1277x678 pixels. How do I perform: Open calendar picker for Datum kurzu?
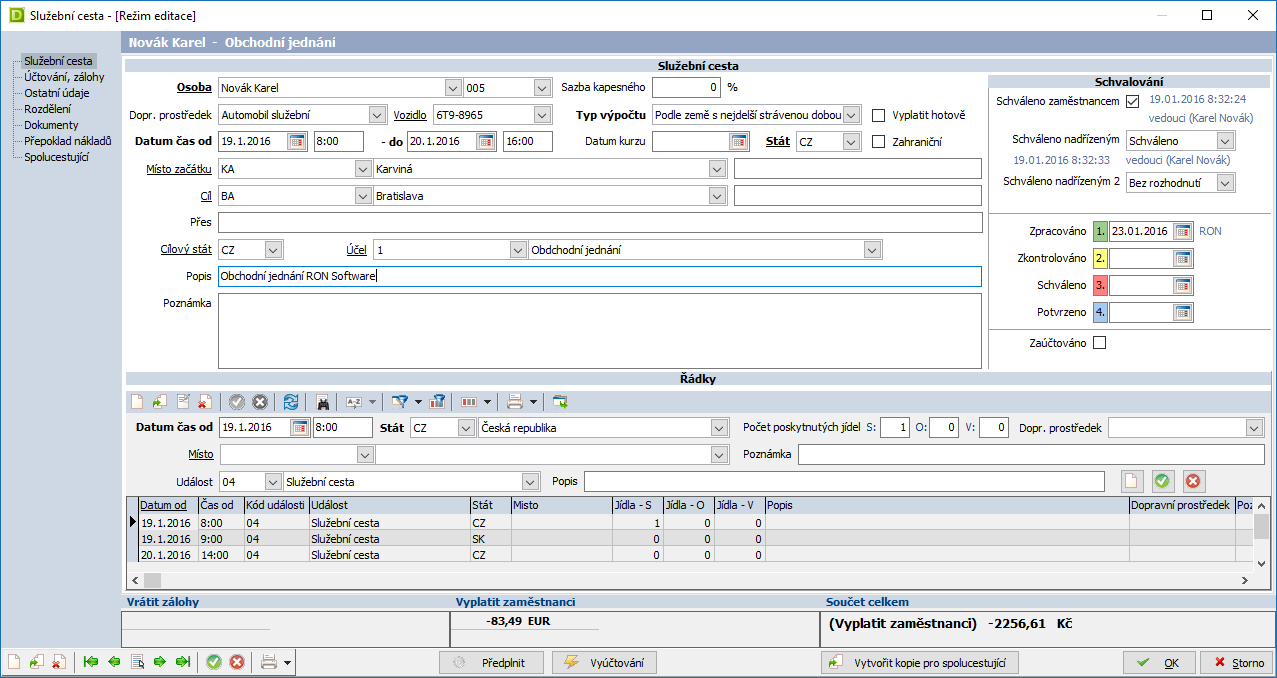pos(739,142)
